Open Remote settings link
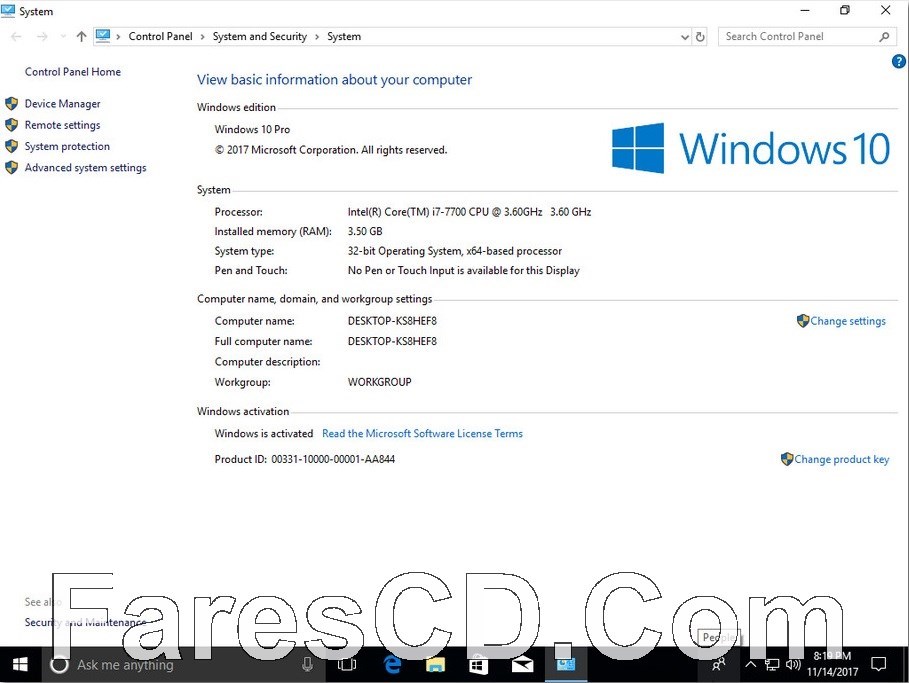 pos(62,125)
